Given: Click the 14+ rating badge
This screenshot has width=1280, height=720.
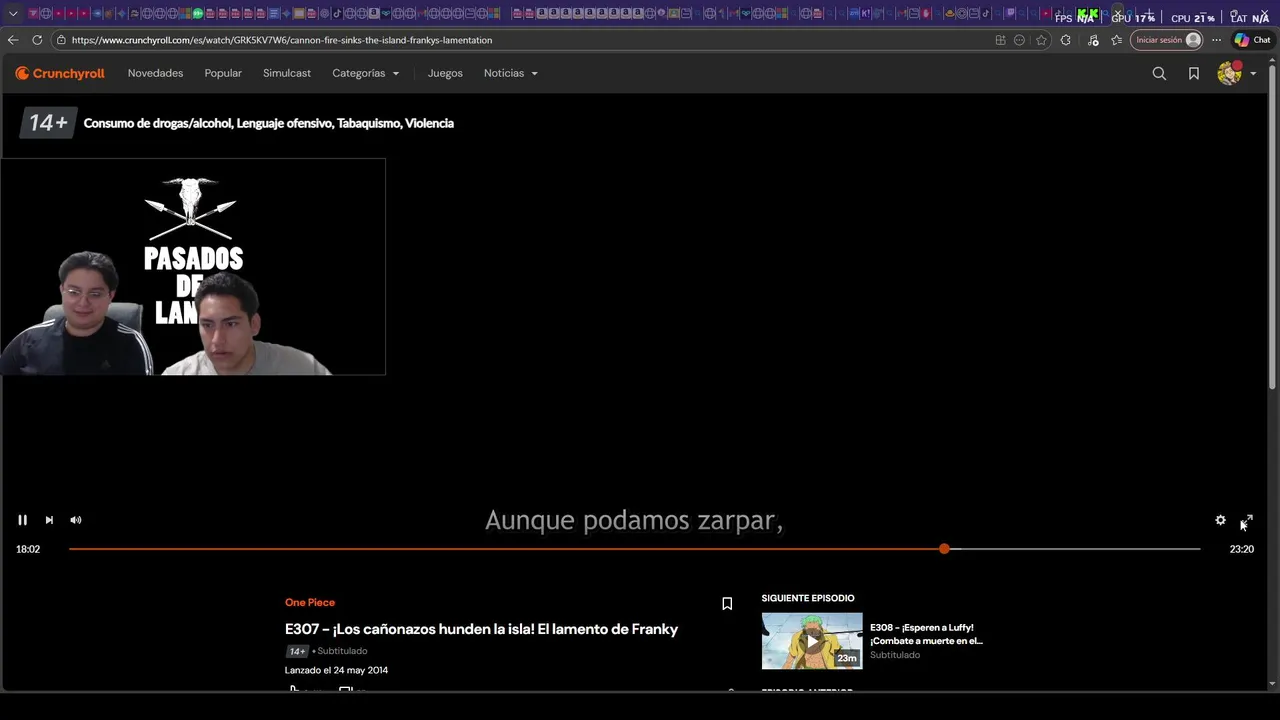Looking at the screenshot, I should point(48,123).
